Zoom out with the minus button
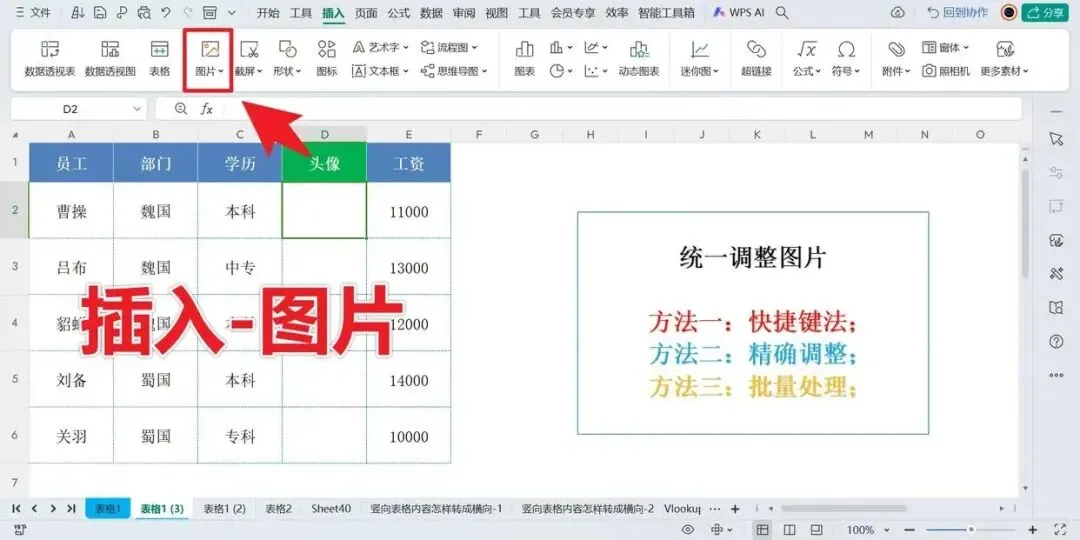1080x540 pixels. click(907, 530)
